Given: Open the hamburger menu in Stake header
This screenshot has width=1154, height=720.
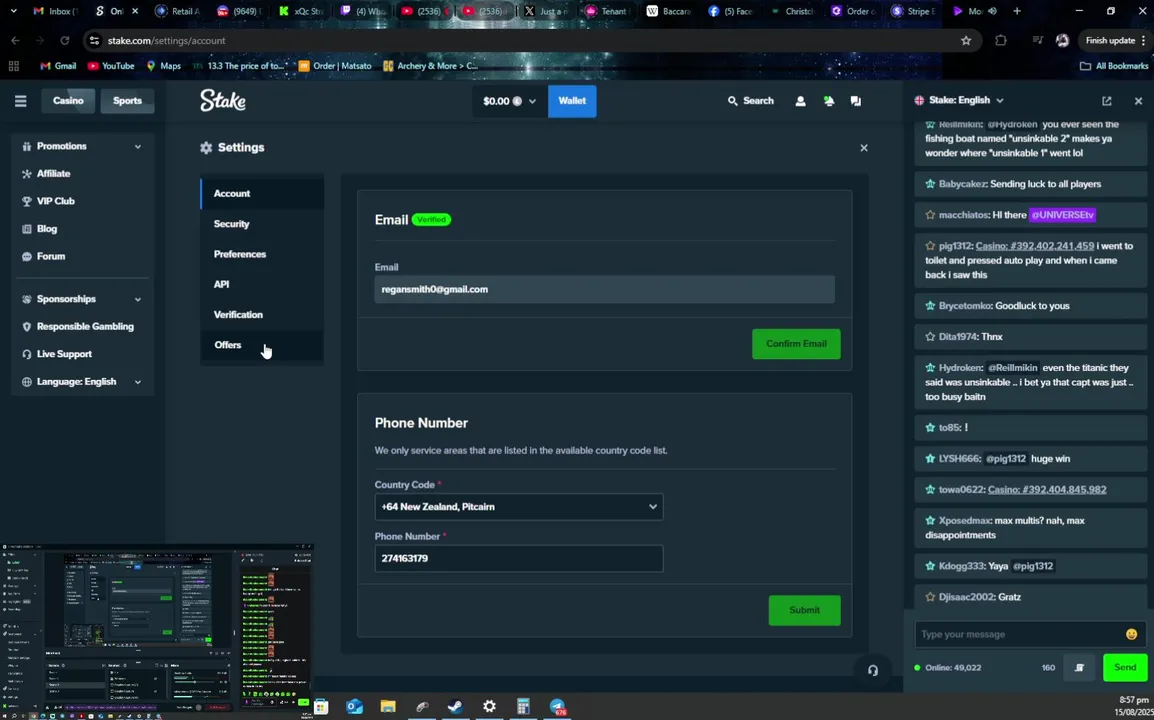Looking at the screenshot, I should pos(21,101).
